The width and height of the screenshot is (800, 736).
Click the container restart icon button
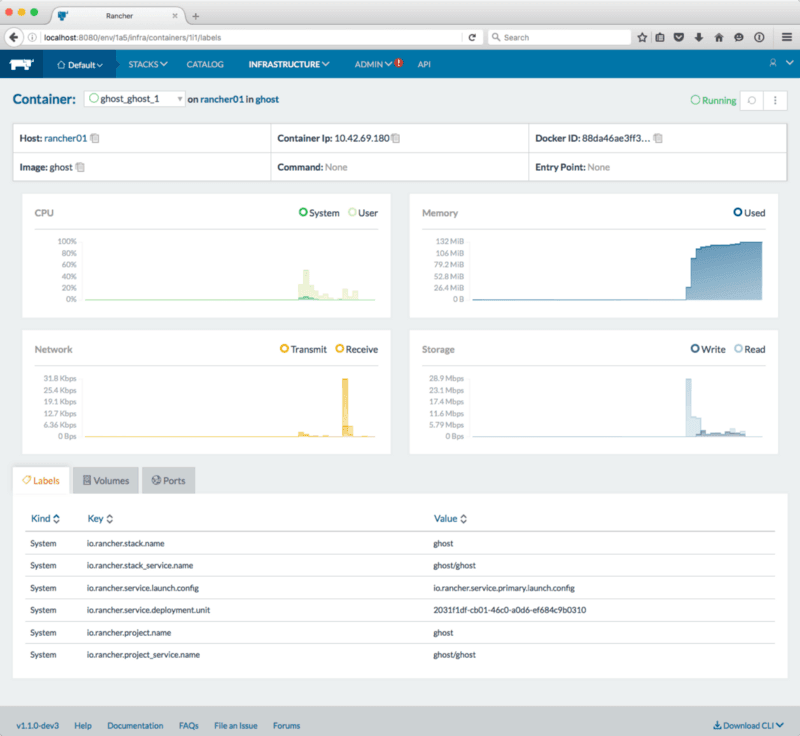[x=750, y=101]
